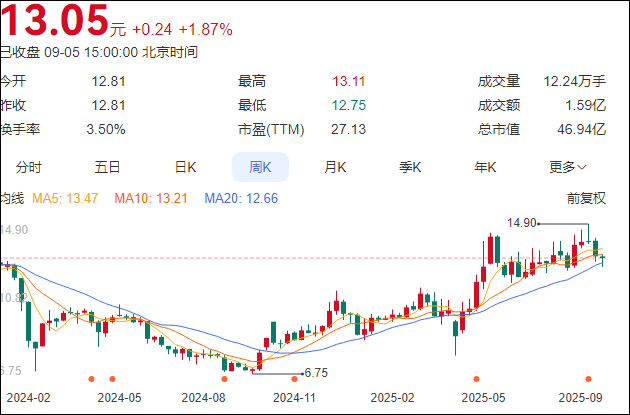Click the 14.90 high price annotation
Viewport: 630px width, 415px height.
coord(522,223)
